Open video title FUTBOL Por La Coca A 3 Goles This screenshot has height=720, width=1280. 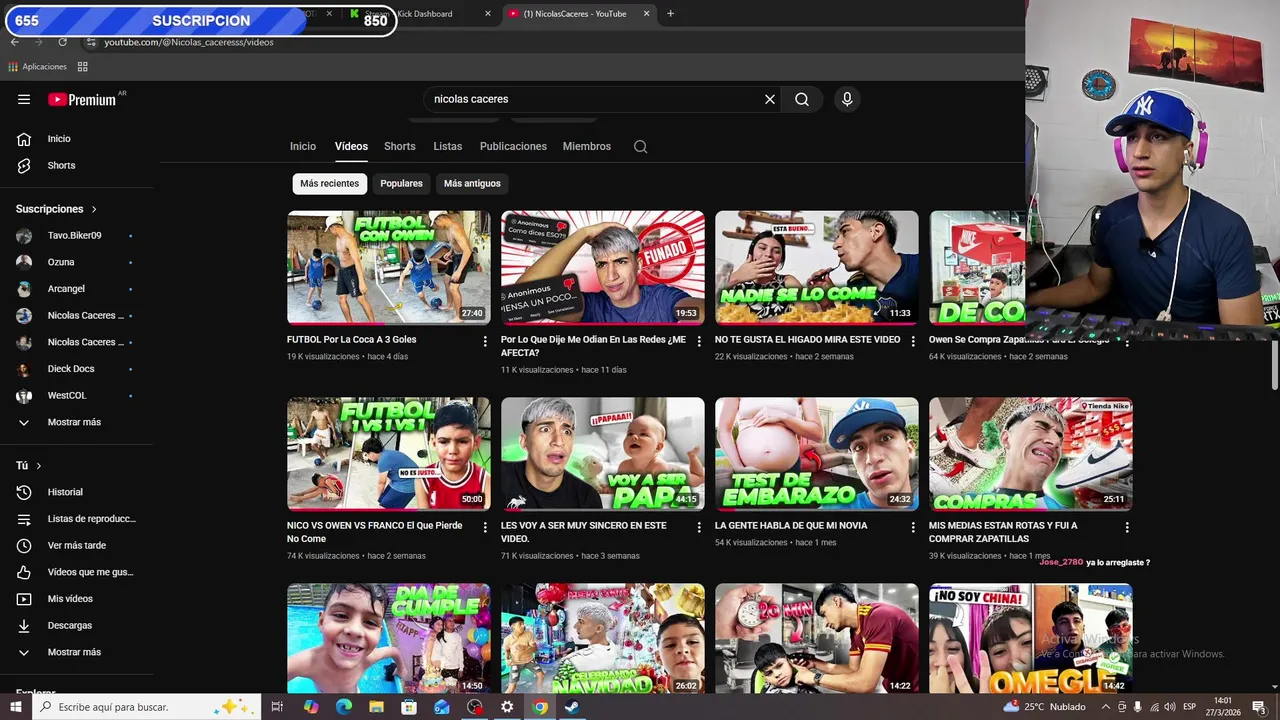pos(352,340)
